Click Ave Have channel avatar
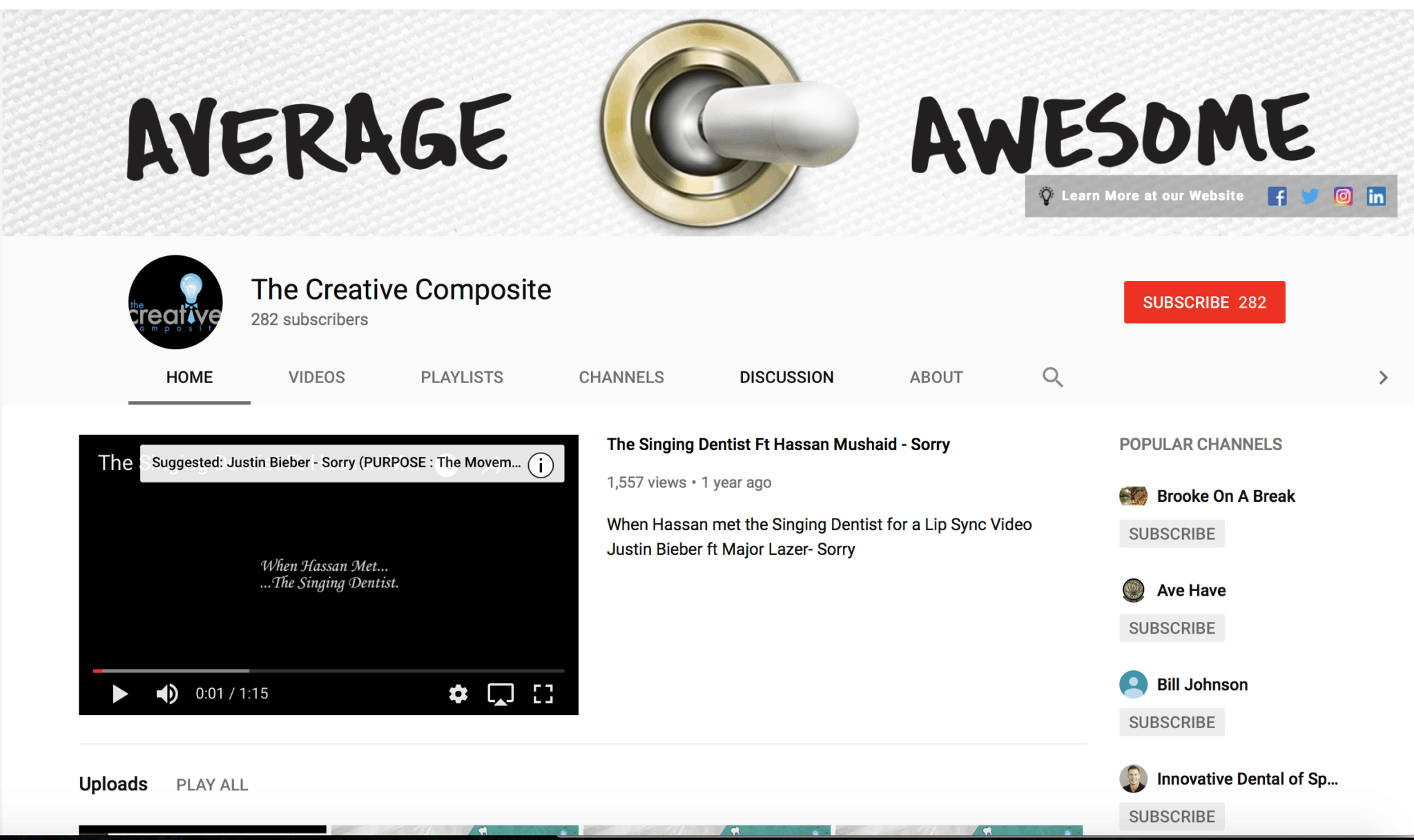 pyautogui.click(x=1133, y=590)
